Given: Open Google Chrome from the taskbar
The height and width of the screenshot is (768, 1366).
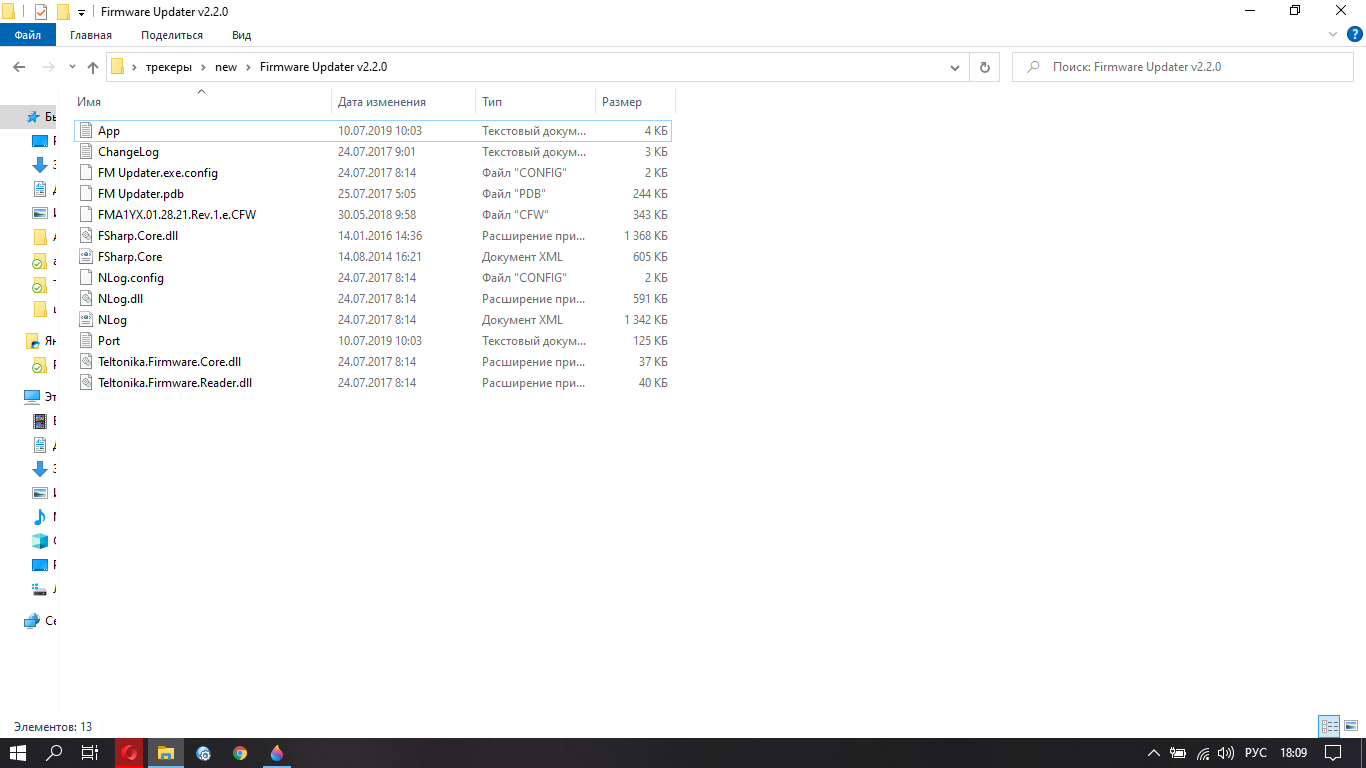Looking at the screenshot, I should click(240, 753).
